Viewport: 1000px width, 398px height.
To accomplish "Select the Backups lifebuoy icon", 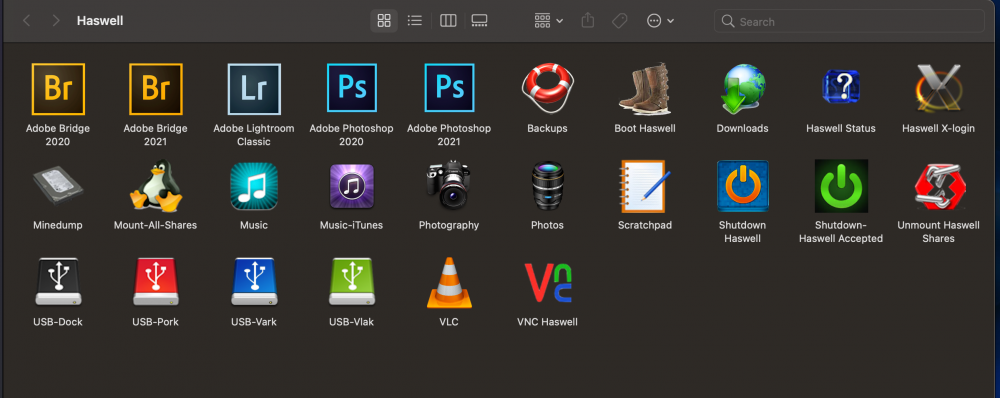I will [547, 87].
